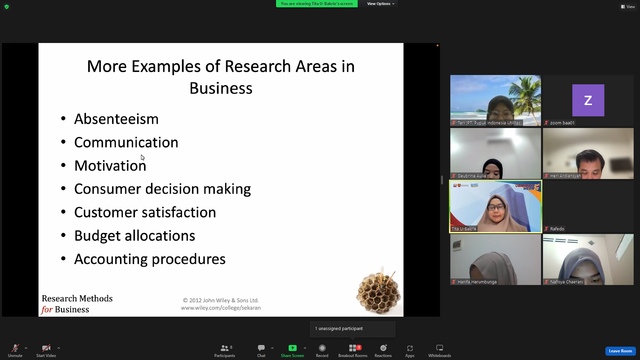Click the green screen-sharing banner

point(317,4)
